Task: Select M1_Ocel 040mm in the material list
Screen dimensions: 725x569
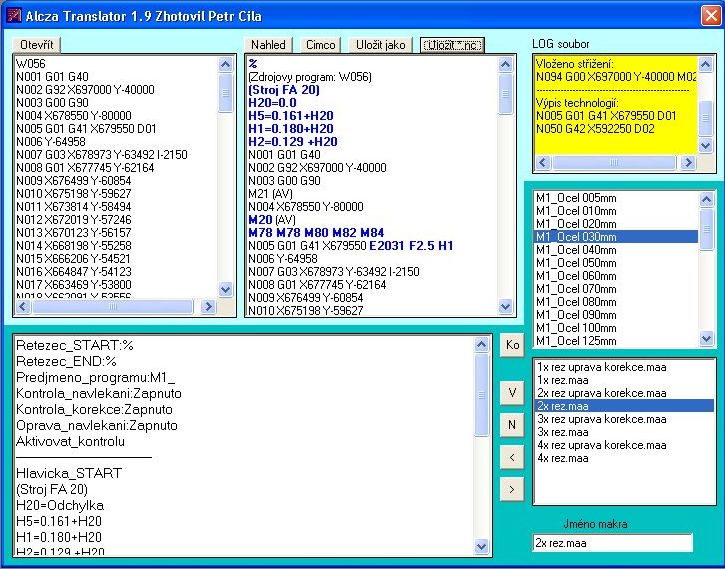Action: pyautogui.click(x=615, y=250)
